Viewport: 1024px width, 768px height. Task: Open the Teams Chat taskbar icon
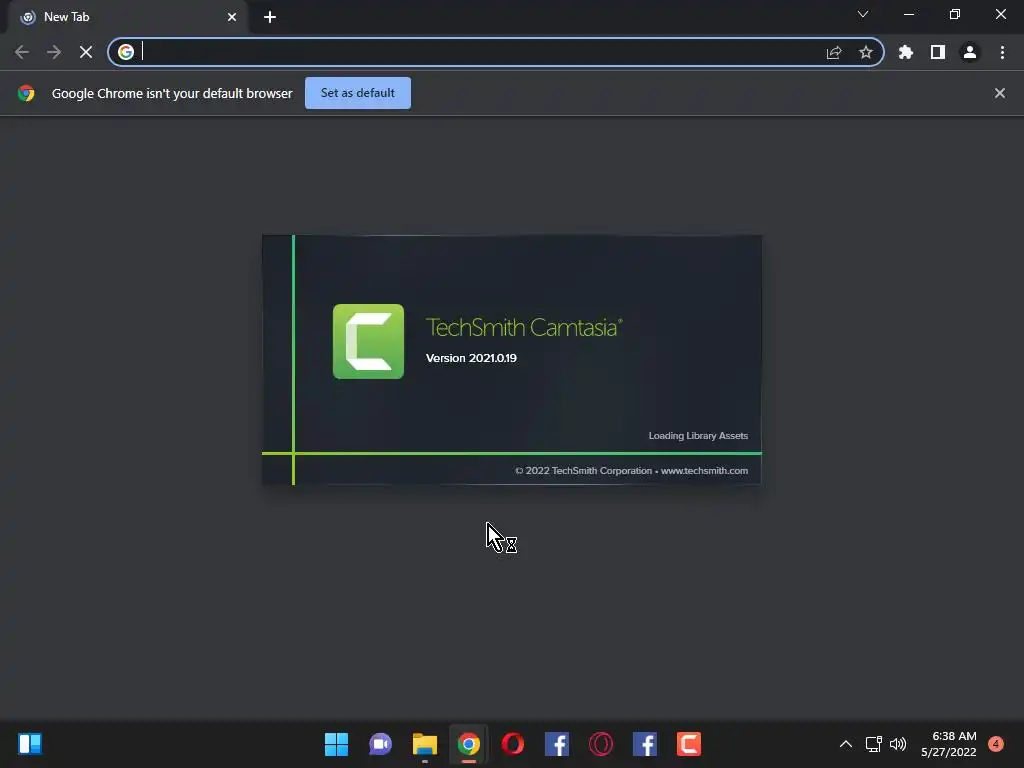tap(380, 744)
